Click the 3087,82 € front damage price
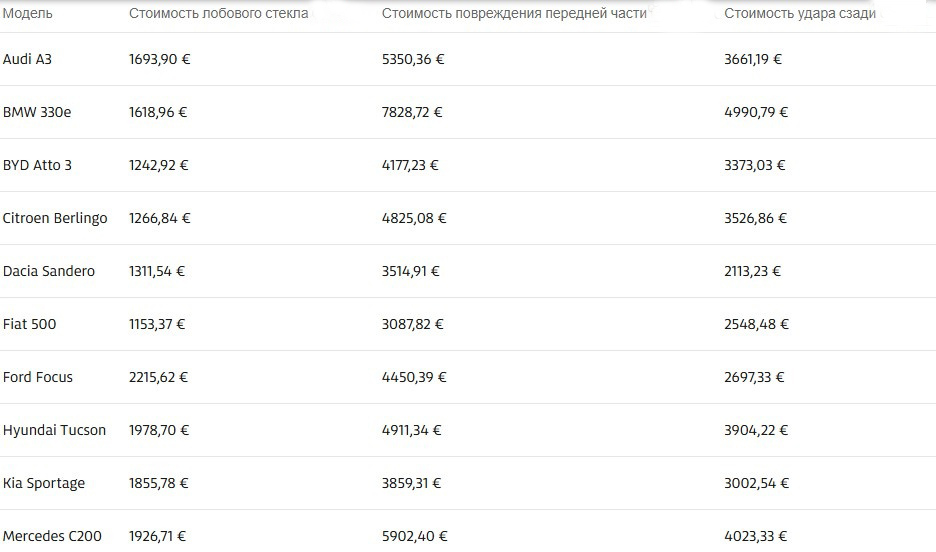Image resolution: width=936 pixels, height=552 pixels. click(412, 324)
